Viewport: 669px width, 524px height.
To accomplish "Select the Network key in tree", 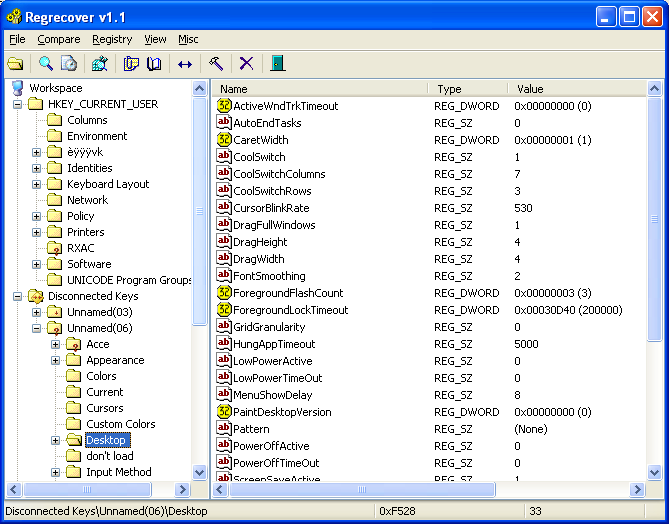I will click(87, 200).
